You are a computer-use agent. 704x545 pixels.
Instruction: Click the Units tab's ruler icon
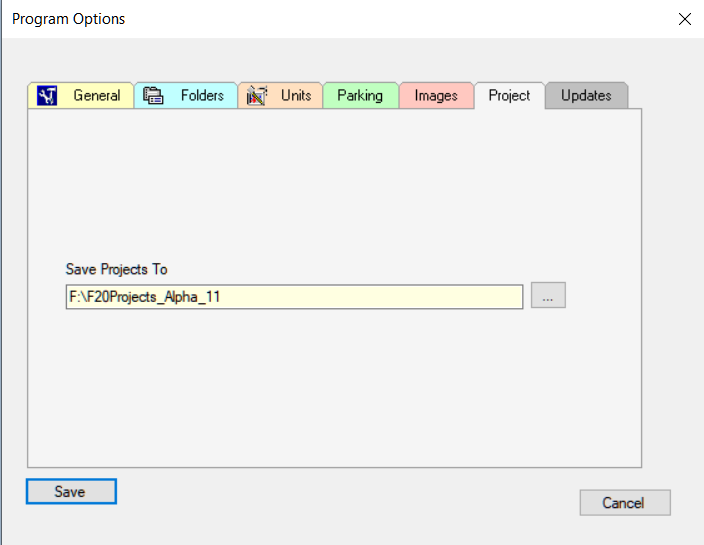click(x=257, y=96)
